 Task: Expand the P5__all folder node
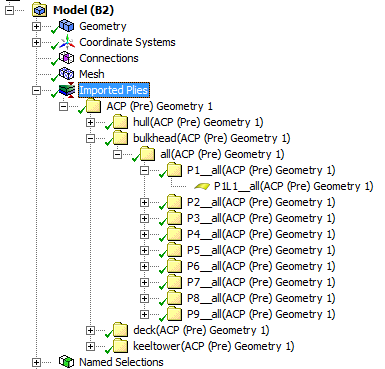[144, 250]
